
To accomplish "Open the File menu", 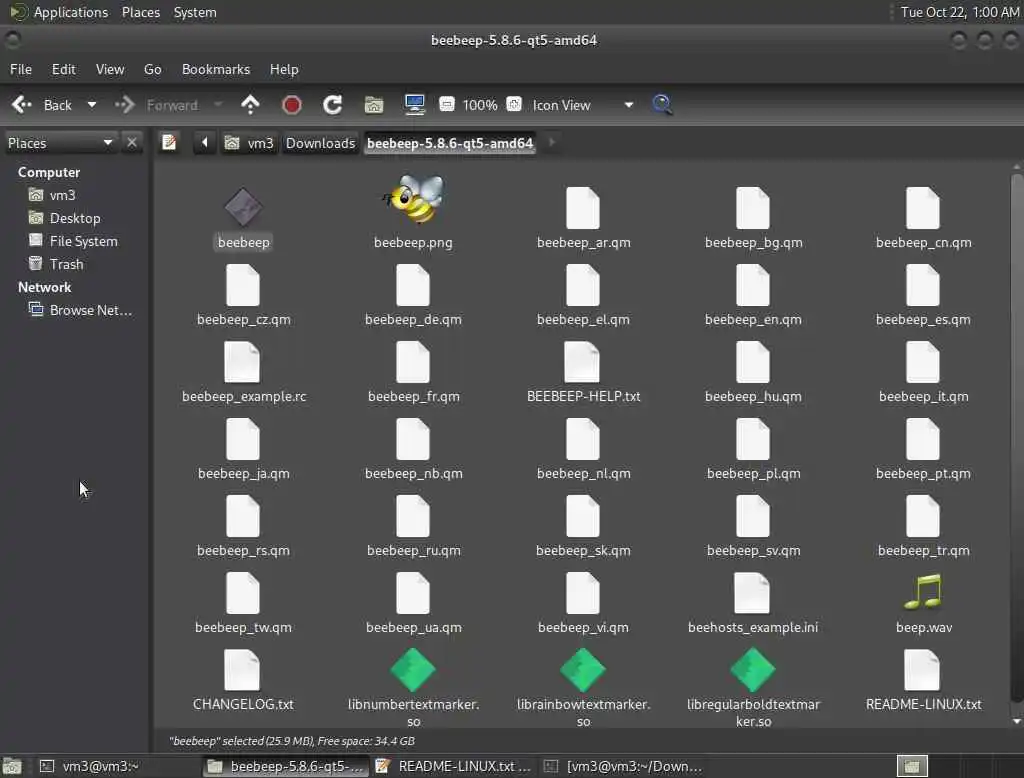I will (21, 69).
